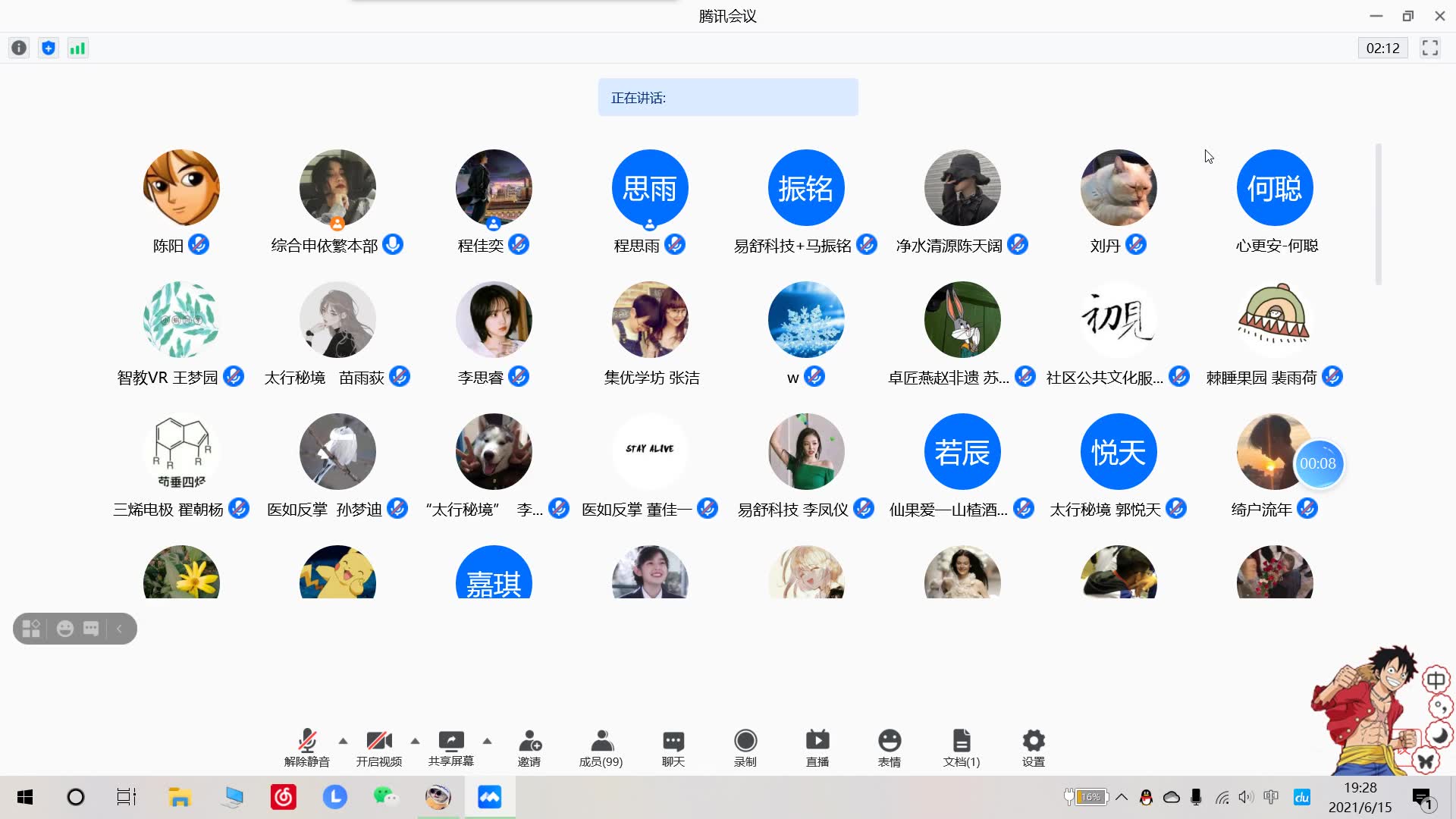This screenshot has width=1456, height=819.
Task: Select Bugs Bunny avatar of 卓匠燕赵非遗
Action: 962,319
